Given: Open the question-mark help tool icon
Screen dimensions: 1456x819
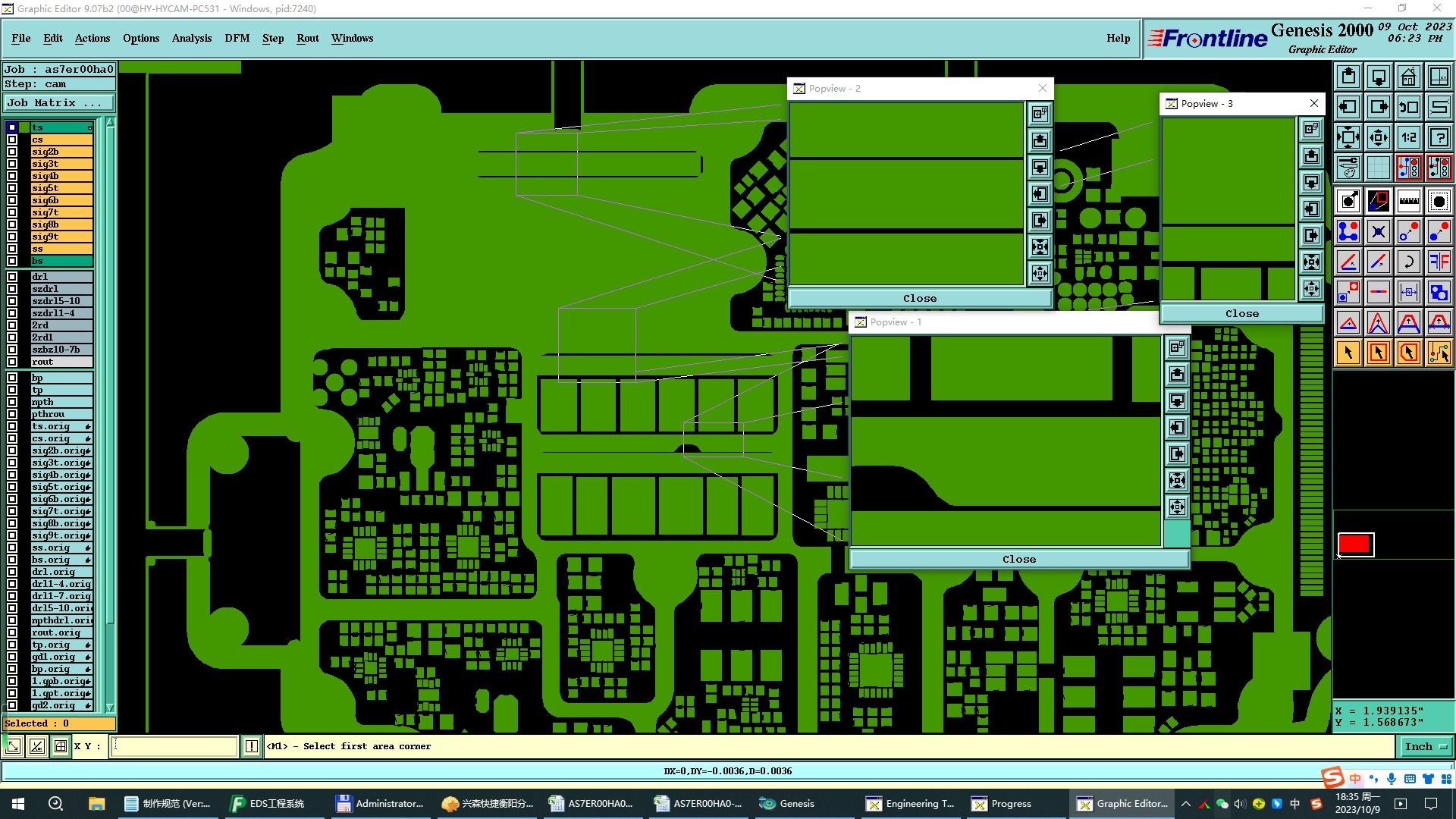Looking at the screenshot, I should point(1439,137).
